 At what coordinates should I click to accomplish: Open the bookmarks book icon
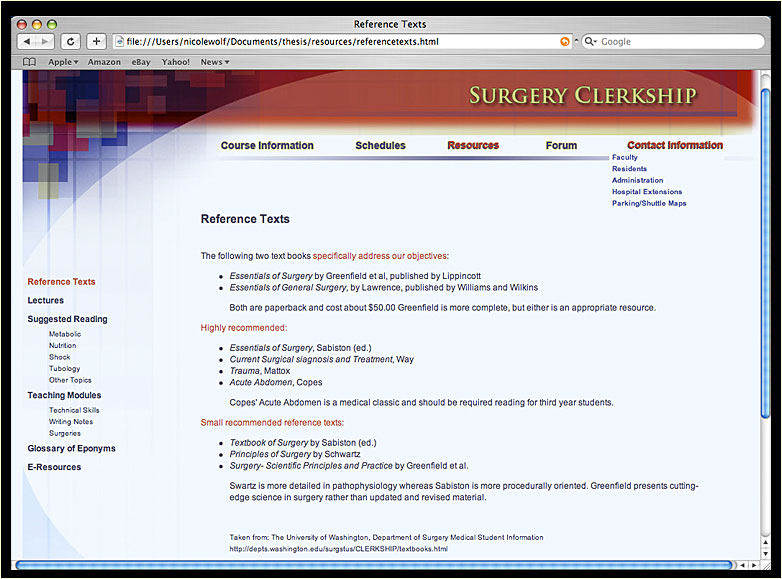point(29,62)
